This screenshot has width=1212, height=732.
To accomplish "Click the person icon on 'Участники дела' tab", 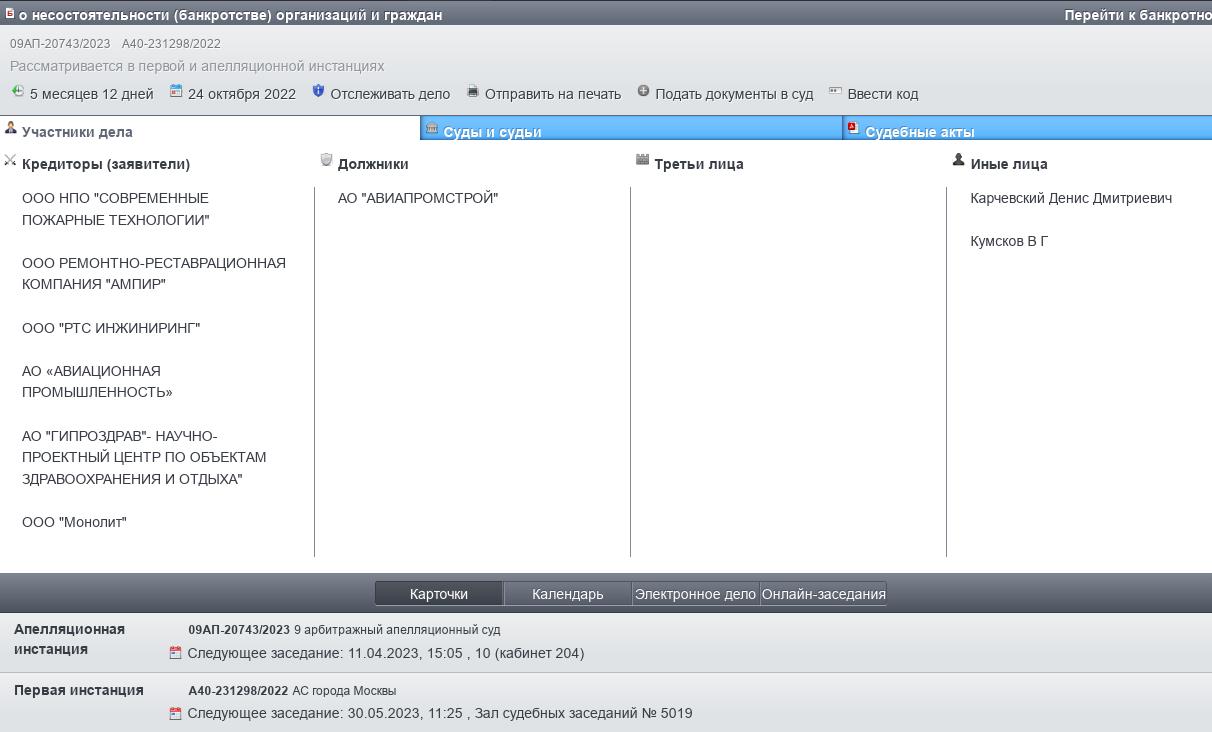I will point(11,128).
